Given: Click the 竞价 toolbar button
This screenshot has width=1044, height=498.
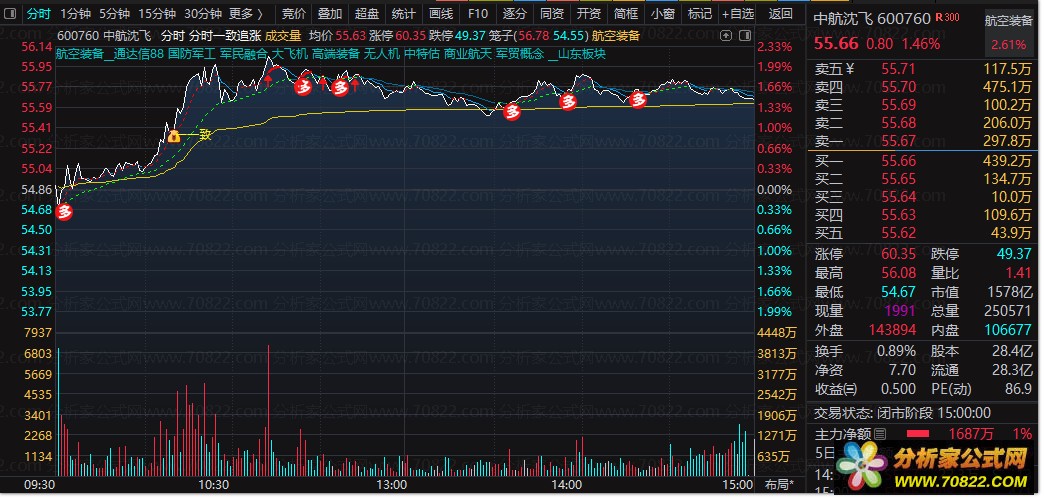Looking at the screenshot, I should coord(294,13).
